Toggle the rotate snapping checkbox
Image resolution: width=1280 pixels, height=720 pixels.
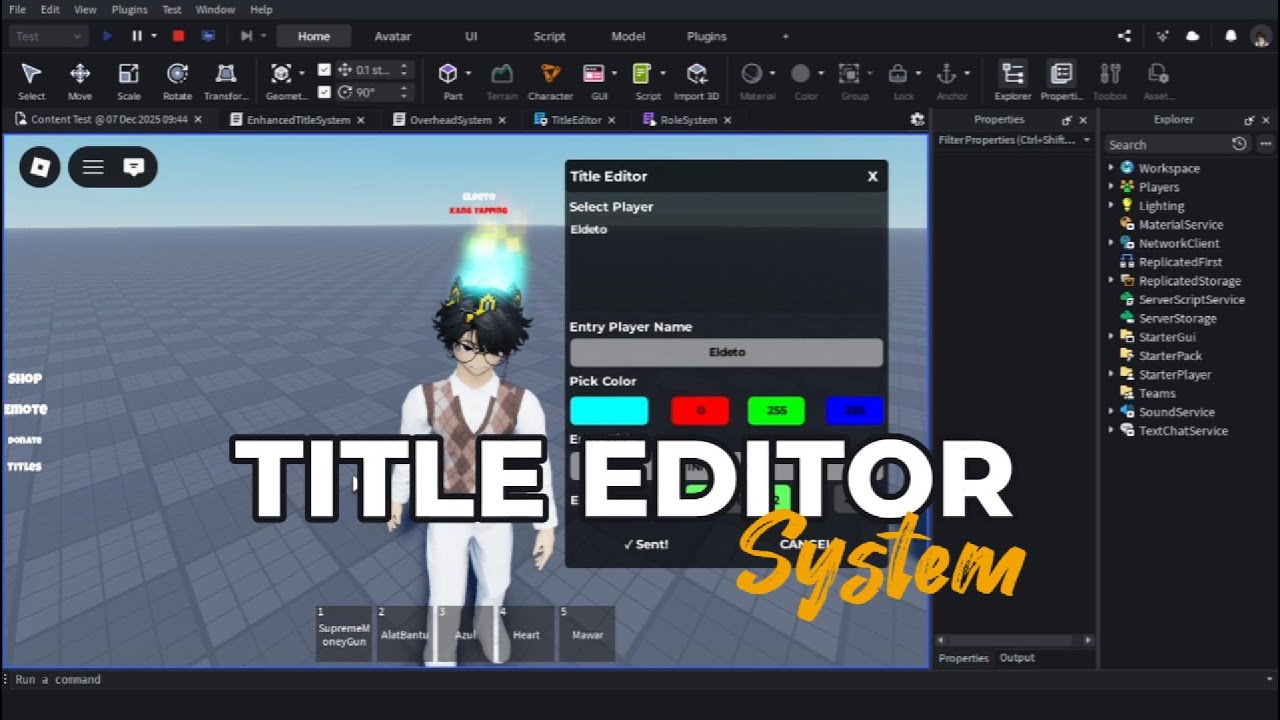[x=324, y=92]
